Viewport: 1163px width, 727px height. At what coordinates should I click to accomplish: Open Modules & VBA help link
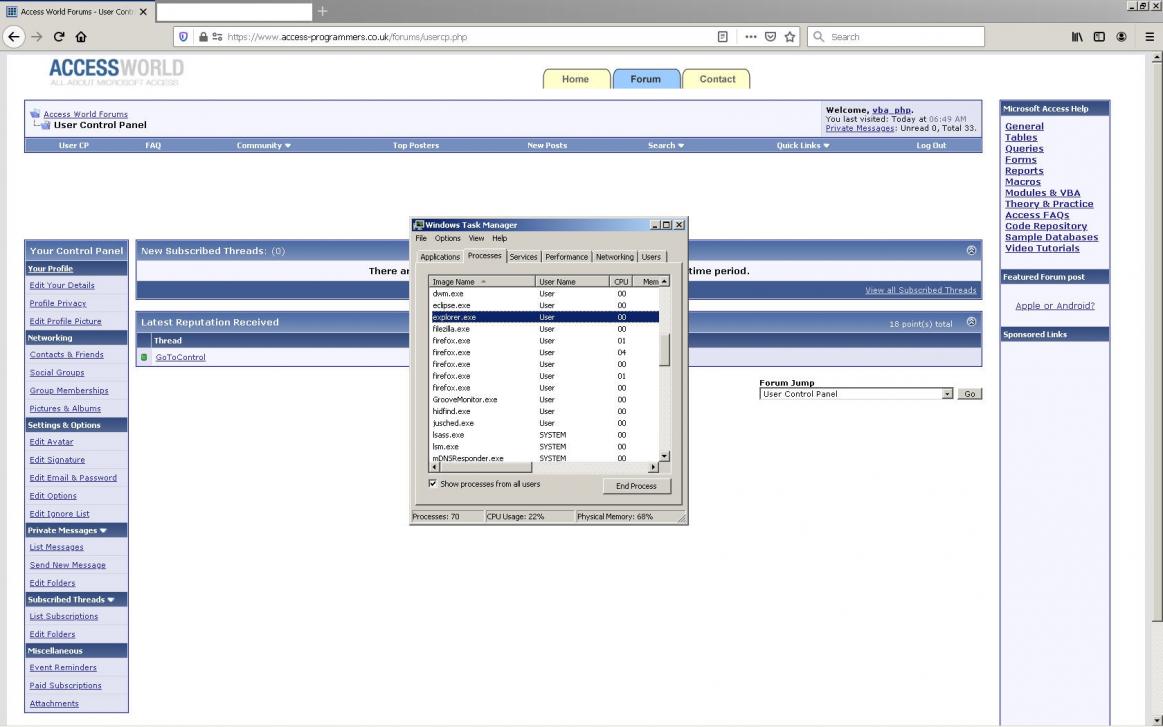[x=1042, y=193]
